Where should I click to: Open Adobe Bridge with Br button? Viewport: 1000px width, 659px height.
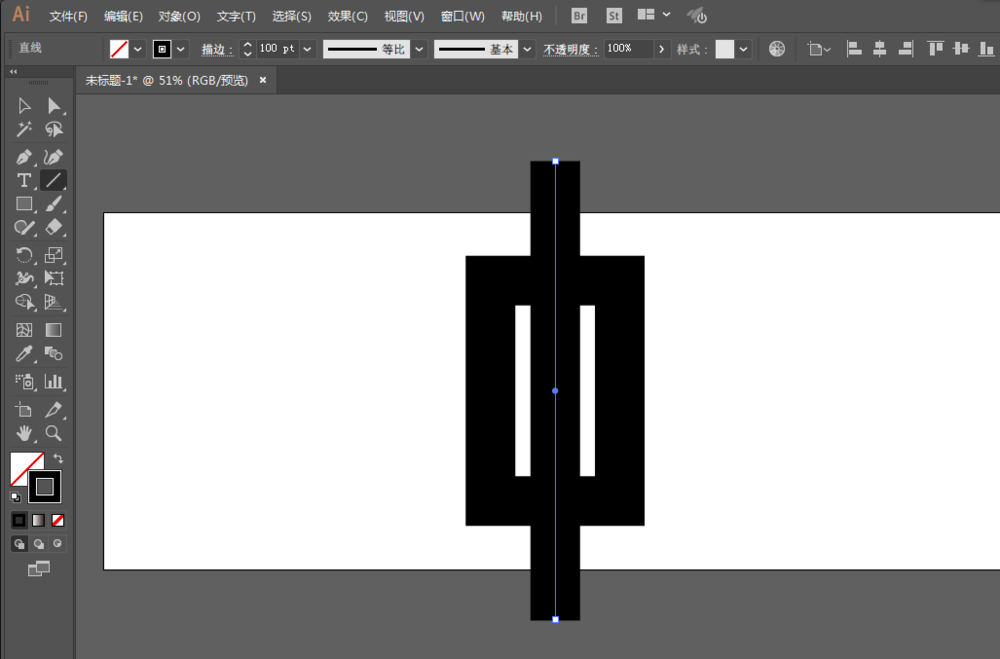click(579, 16)
